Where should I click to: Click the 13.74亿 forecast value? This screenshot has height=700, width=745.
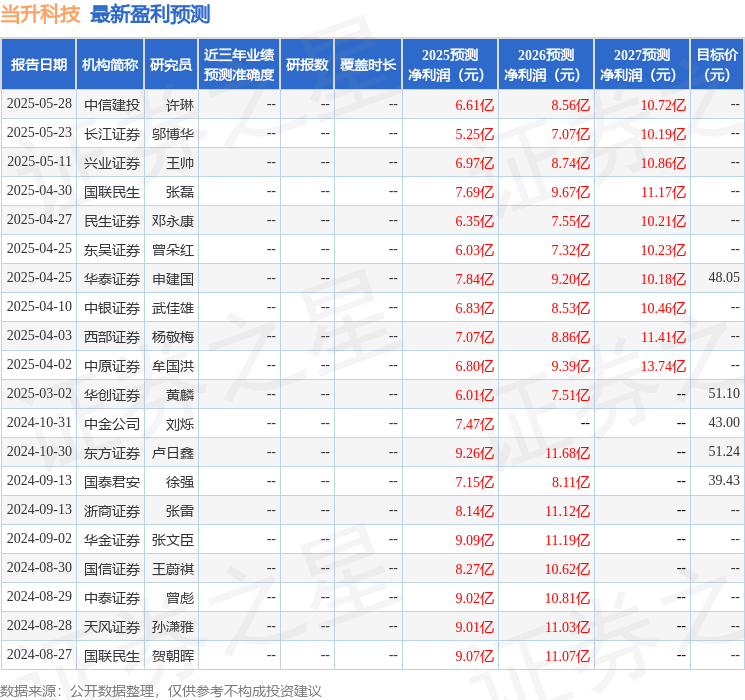tap(663, 366)
